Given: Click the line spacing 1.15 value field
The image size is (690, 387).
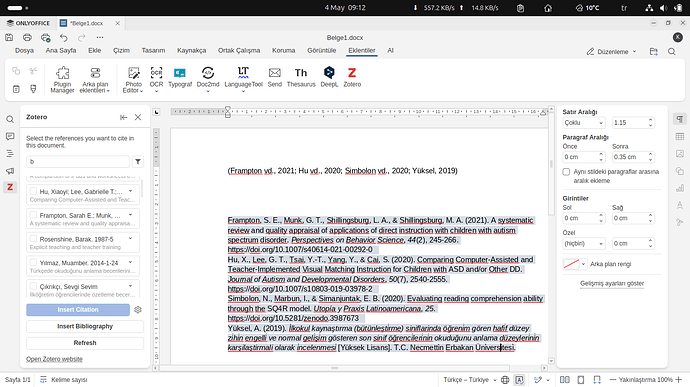Looking at the screenshot, I should pyautogui.click(x=629, y=123).
